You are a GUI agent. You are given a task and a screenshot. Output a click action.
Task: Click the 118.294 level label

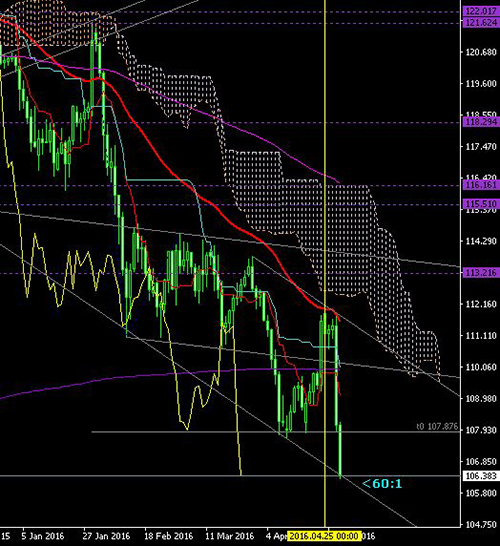click(x=481, y=122)
